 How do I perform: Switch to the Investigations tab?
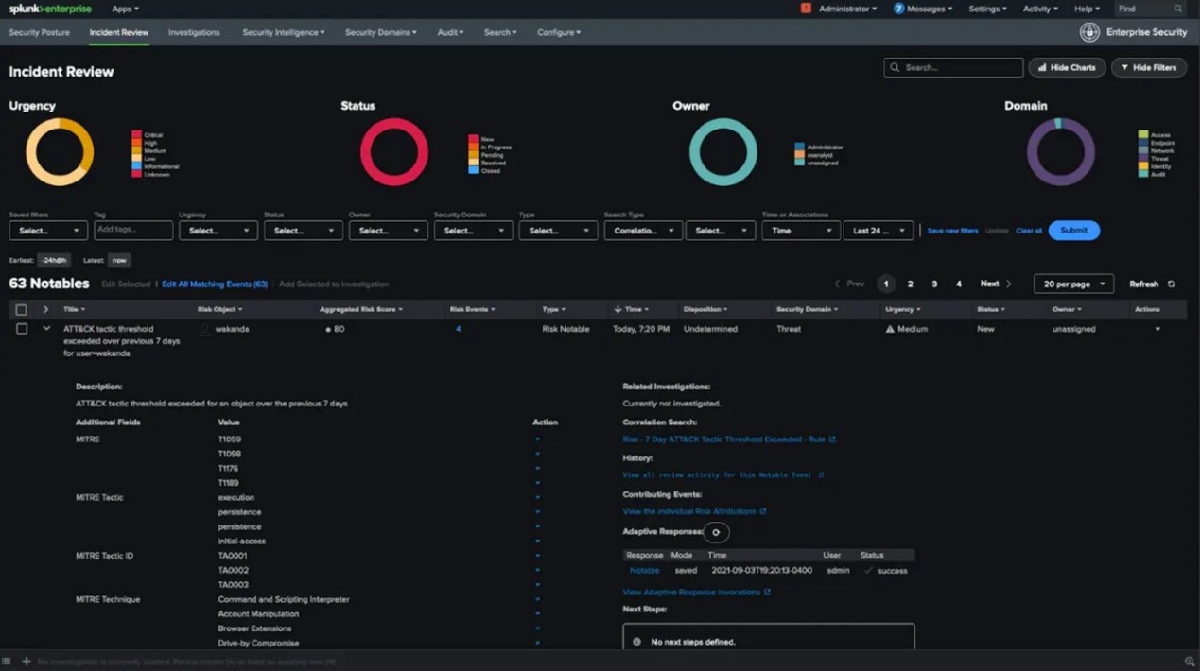click(x=194, y=32)
